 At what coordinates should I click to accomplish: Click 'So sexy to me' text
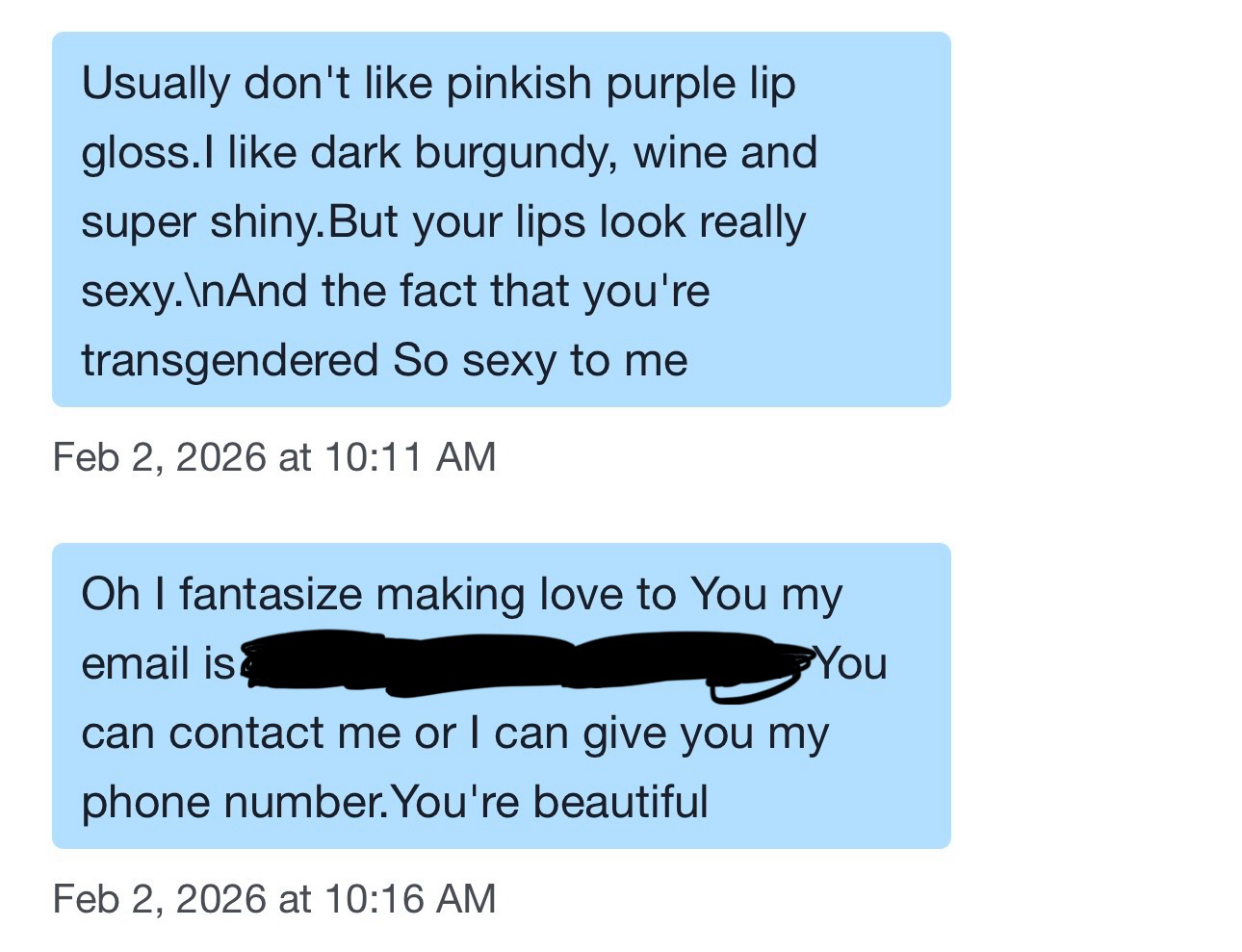pyautogui.click(x=540, y=361)
